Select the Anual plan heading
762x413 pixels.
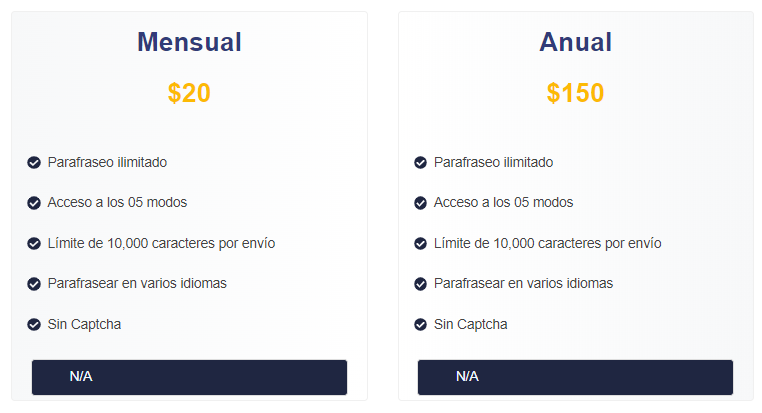[x=575, y=42]
